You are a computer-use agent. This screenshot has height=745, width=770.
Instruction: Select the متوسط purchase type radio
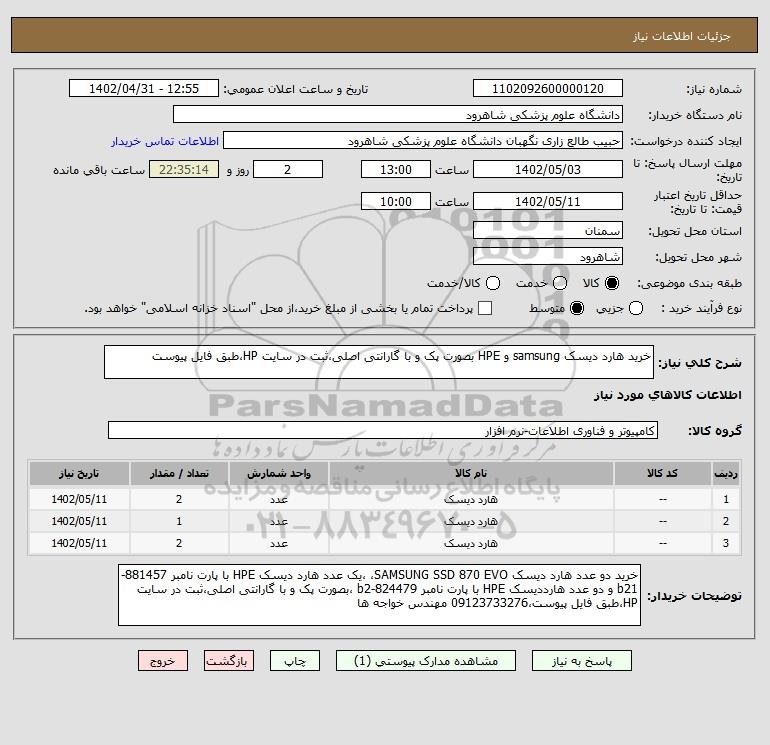point(577,308)
